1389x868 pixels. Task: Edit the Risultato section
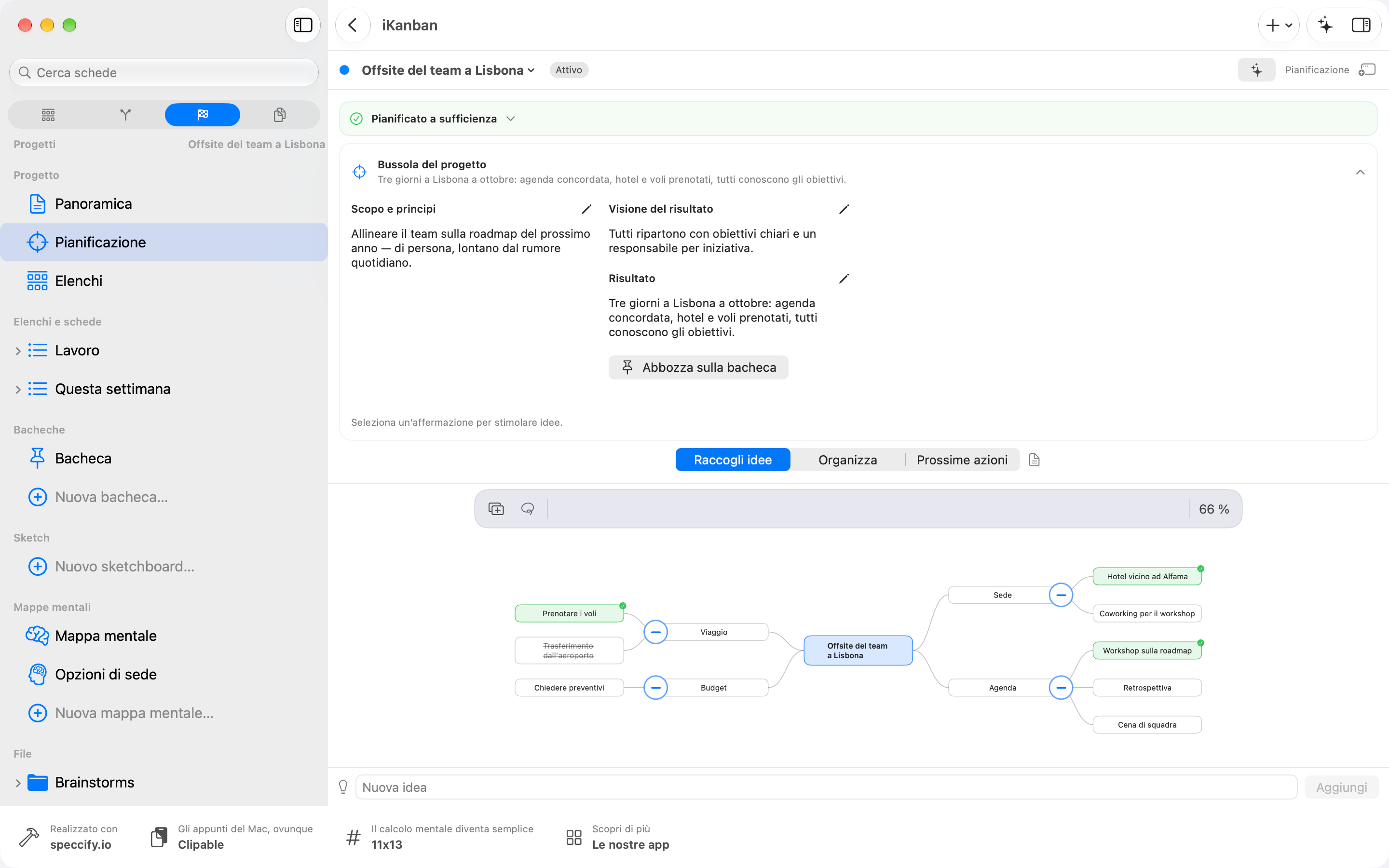click(844, 278)
